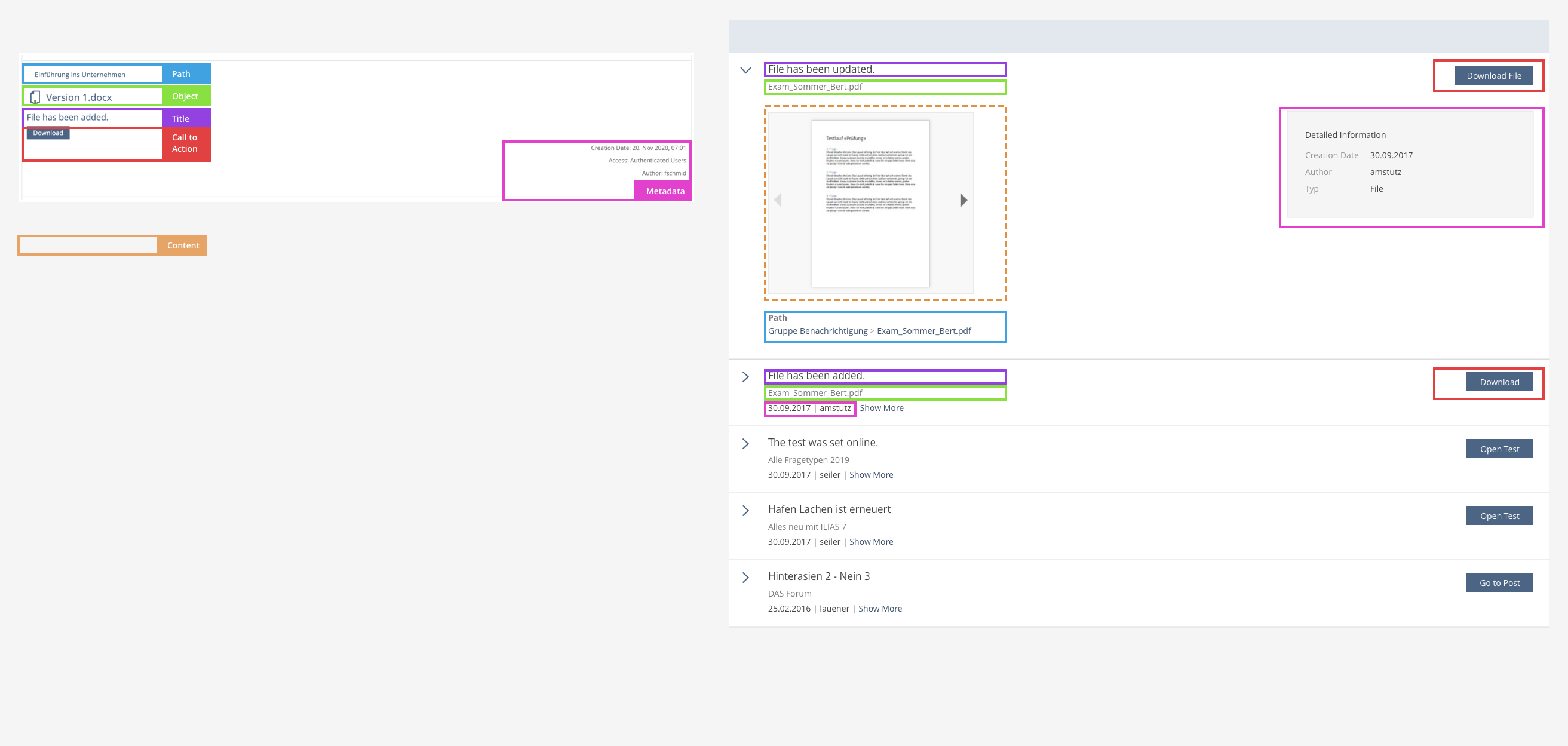
Task: Click the small Download button in legend
Action: (x=48, y=133)
